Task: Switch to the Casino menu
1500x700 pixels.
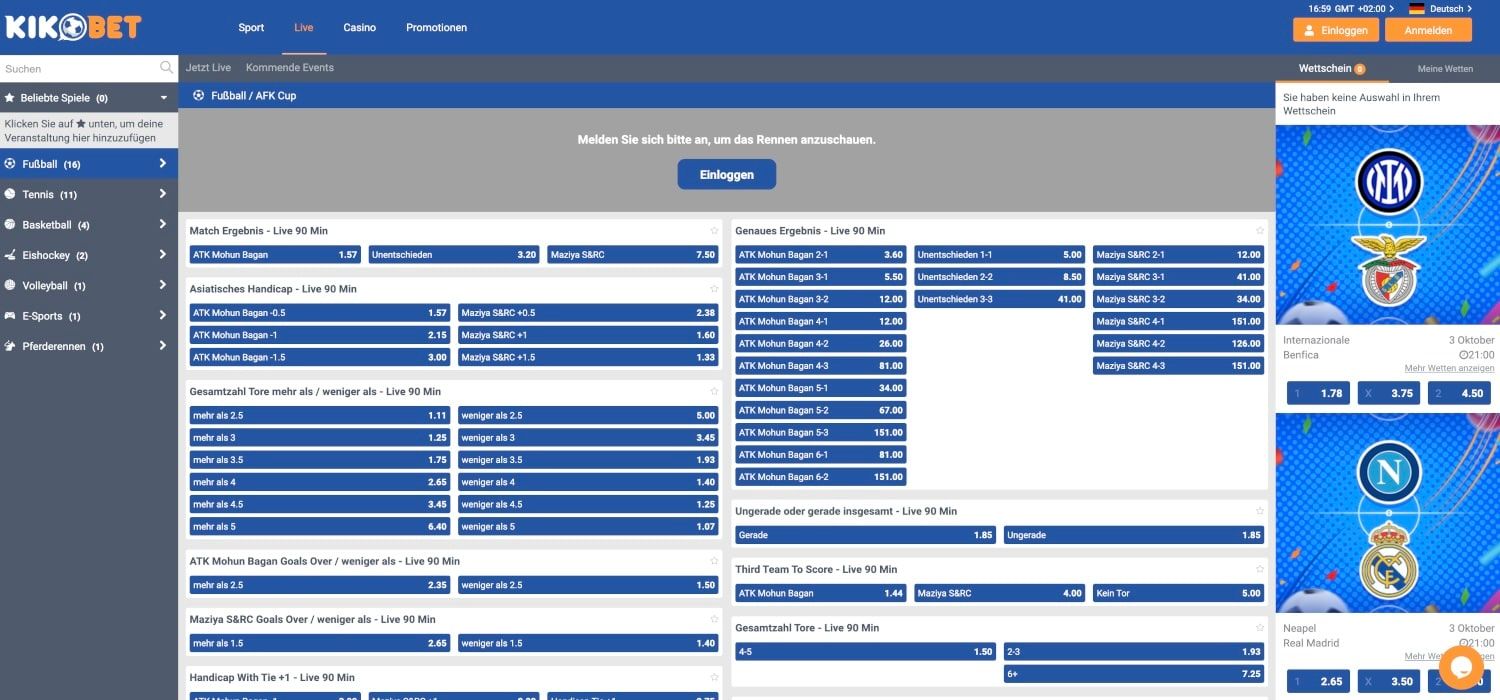Action: click(x=359, y=28)
